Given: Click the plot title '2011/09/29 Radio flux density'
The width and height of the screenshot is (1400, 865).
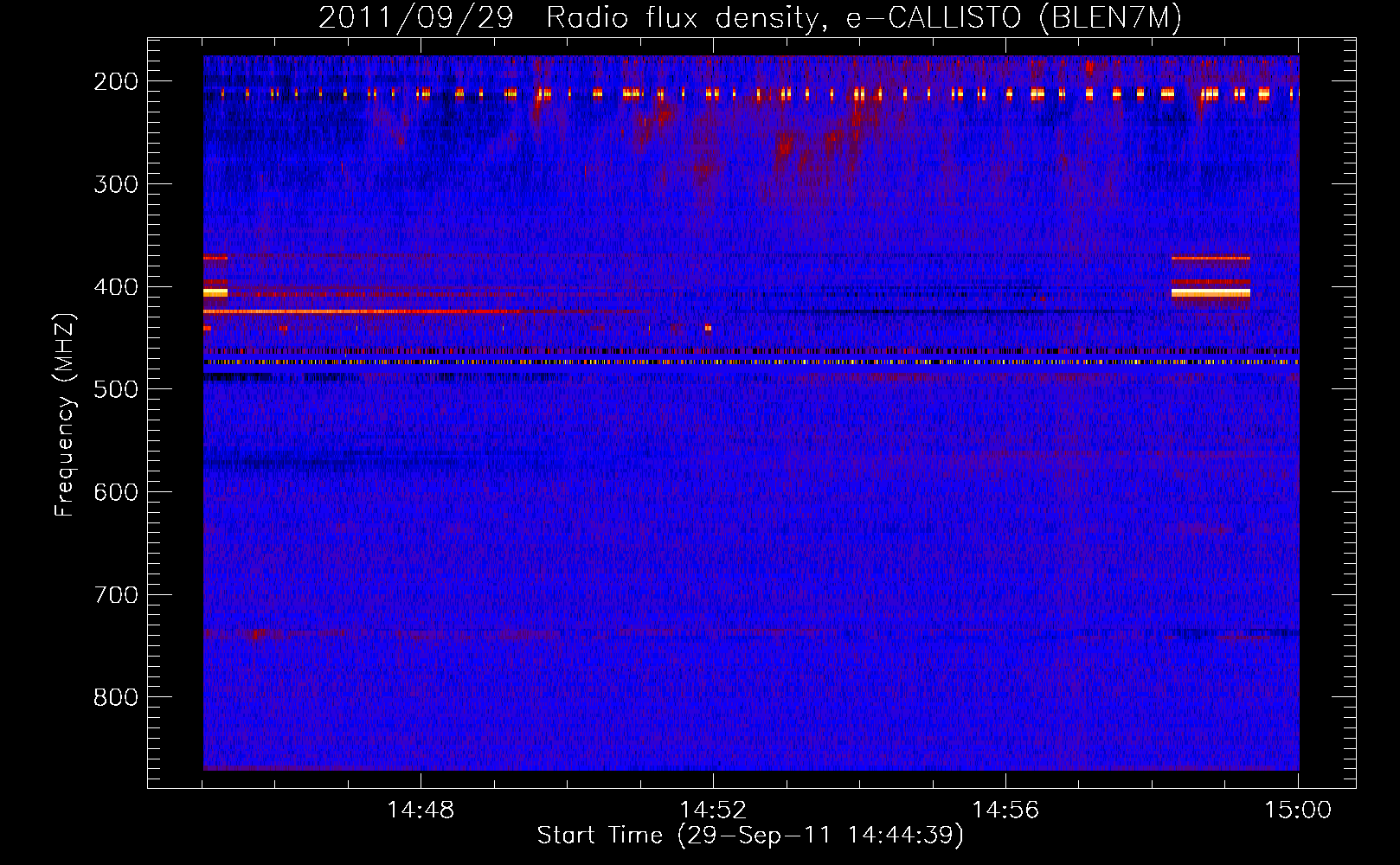Looking at the screenshot, I should pyautogui.click(x=568, y=18).
